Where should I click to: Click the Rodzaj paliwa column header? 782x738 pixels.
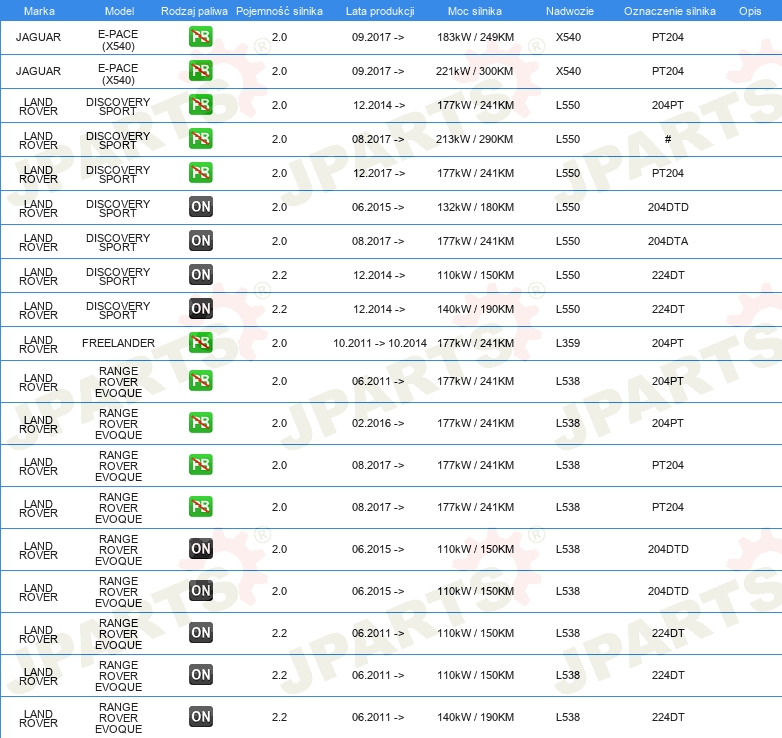[194, 11]
